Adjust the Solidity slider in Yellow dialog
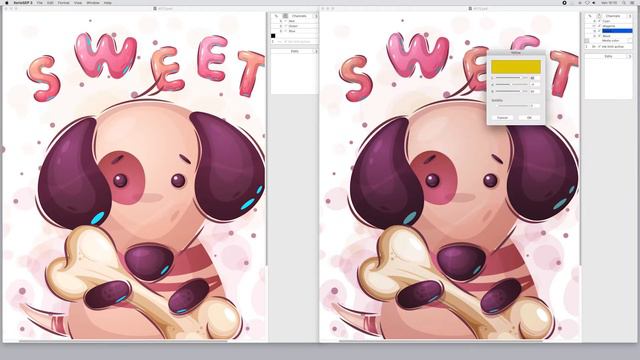 pos(513,106)
